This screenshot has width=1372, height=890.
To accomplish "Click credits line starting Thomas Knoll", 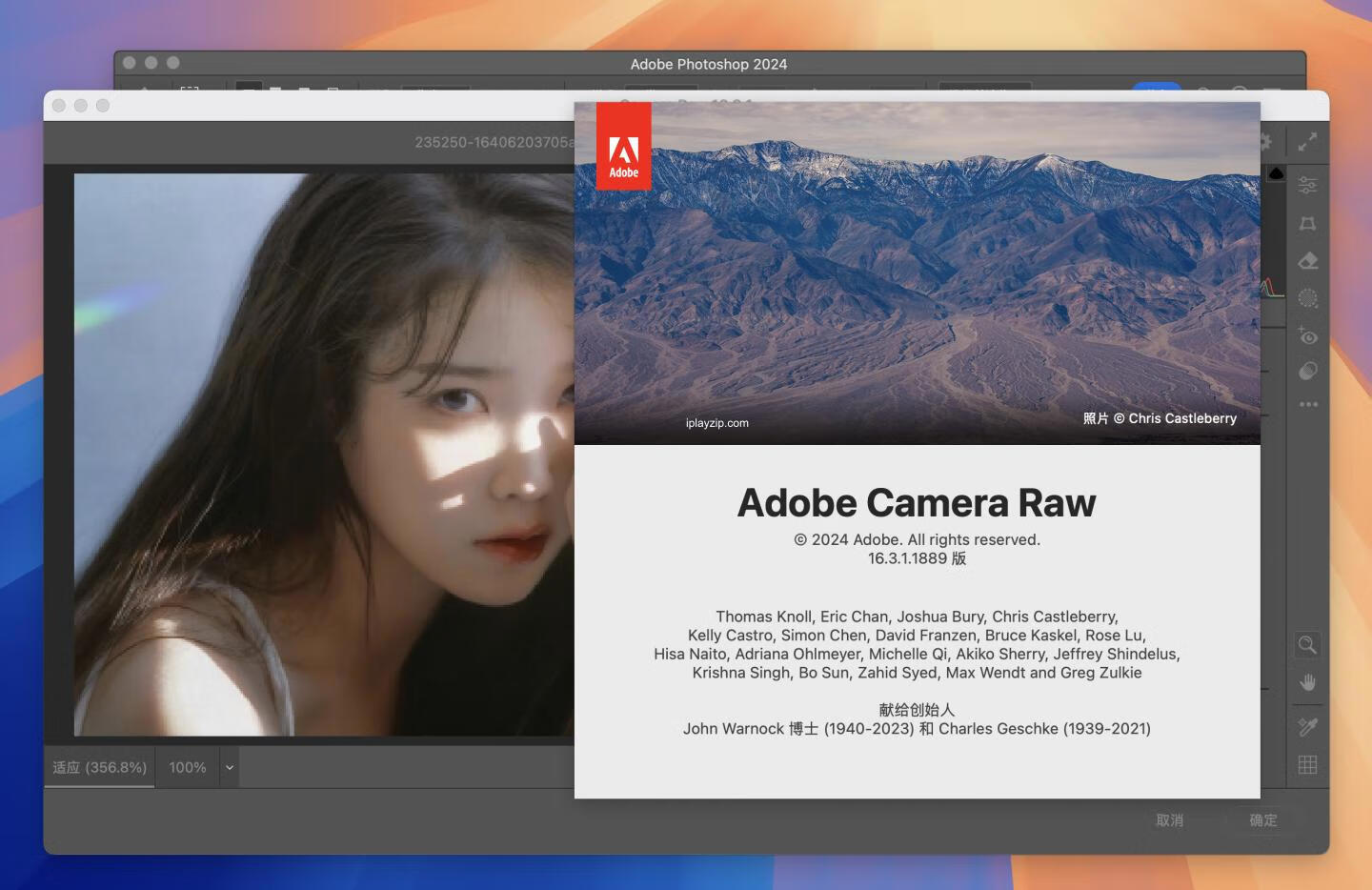I will [917, 617].
